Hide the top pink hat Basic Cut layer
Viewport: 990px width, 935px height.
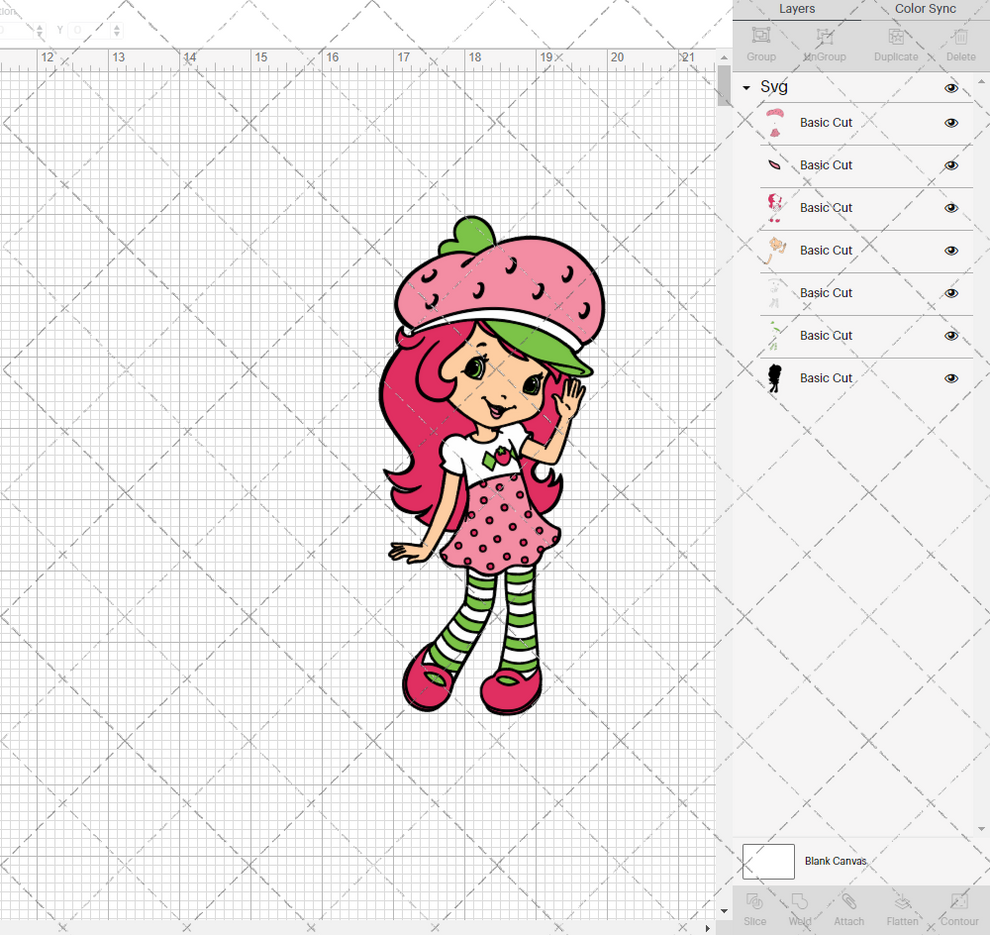point(951,122)
